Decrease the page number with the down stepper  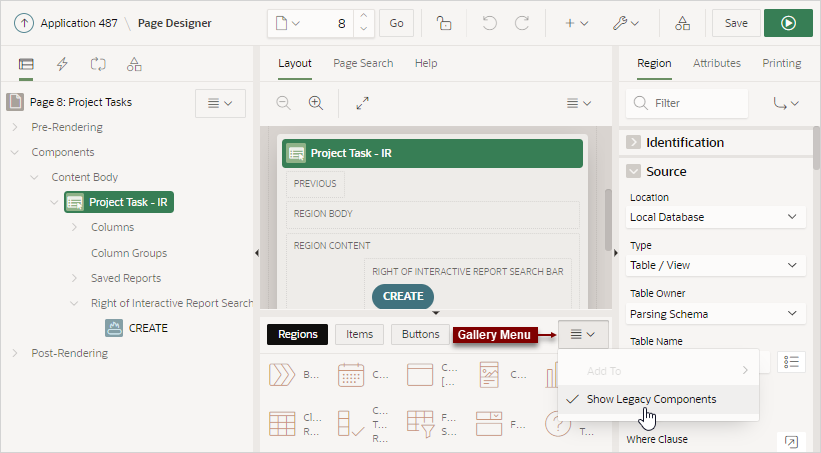tap(364, 29)
